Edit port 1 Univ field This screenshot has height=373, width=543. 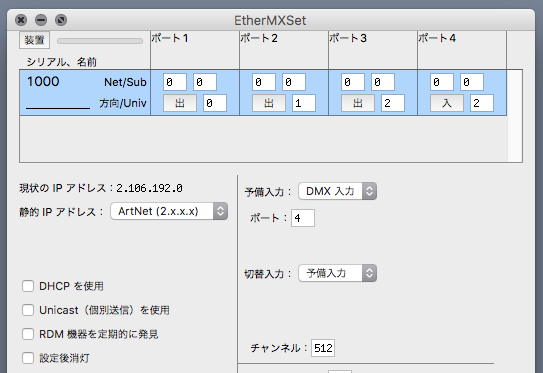tap(215, 103)
